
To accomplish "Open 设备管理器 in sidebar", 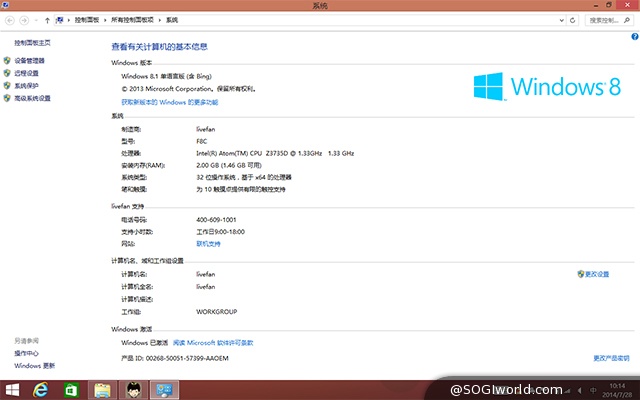I will pos(29,60).
